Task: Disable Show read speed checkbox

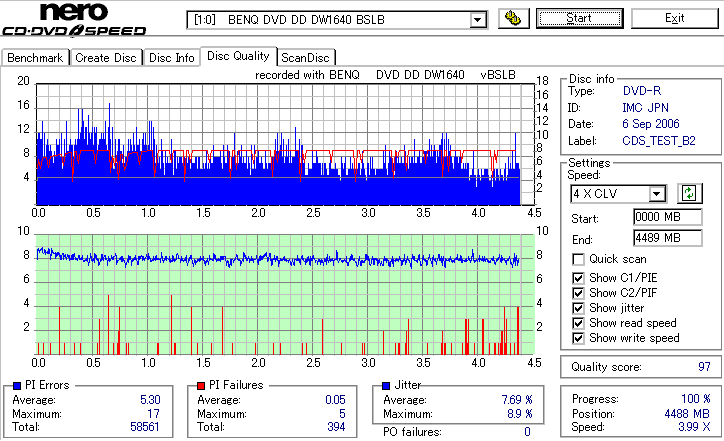Action: [x=578, y=323]
